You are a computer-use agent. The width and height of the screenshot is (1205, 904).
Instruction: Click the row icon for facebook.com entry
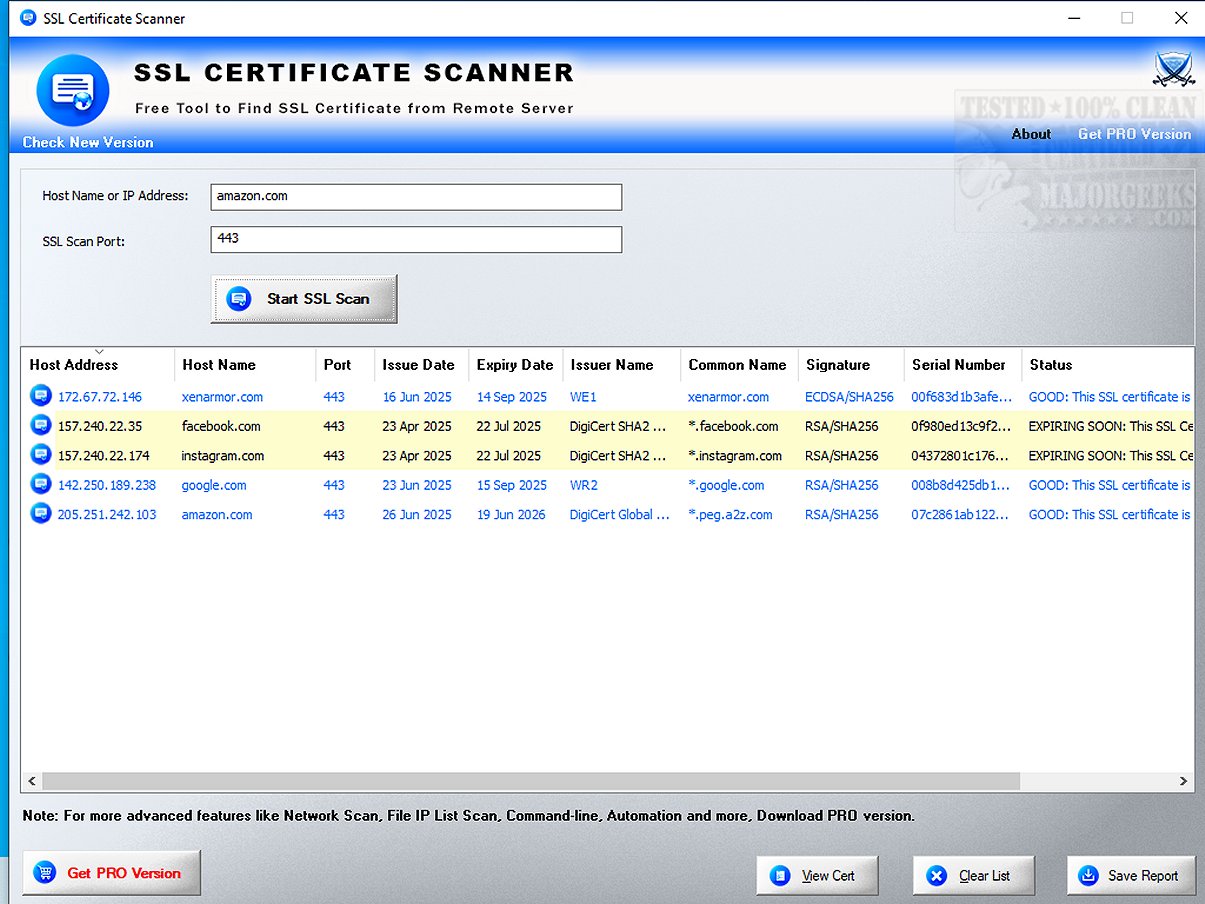coord(41,426)
